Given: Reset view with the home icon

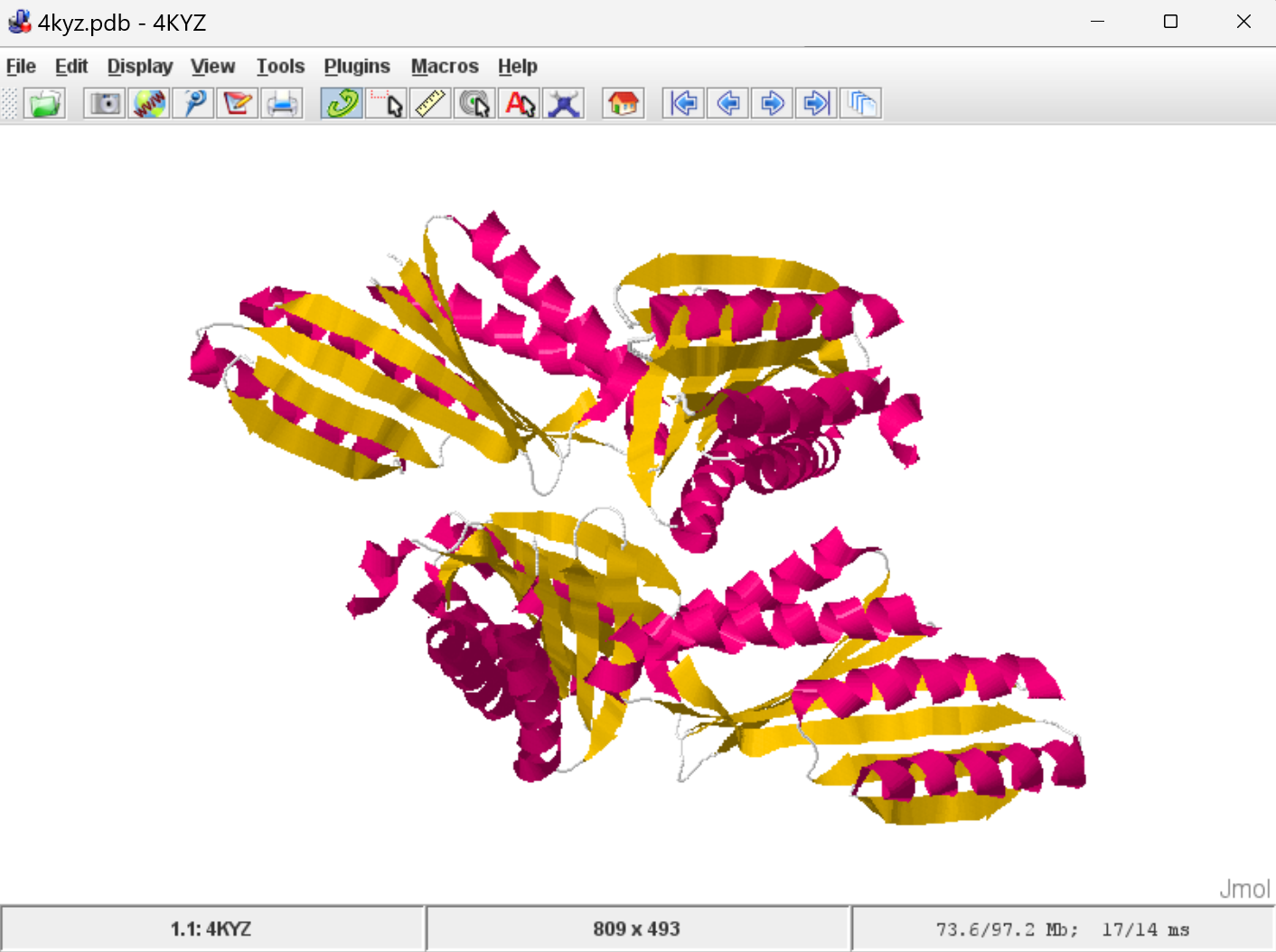Looking at the screenshot, I should coord(624,104).
